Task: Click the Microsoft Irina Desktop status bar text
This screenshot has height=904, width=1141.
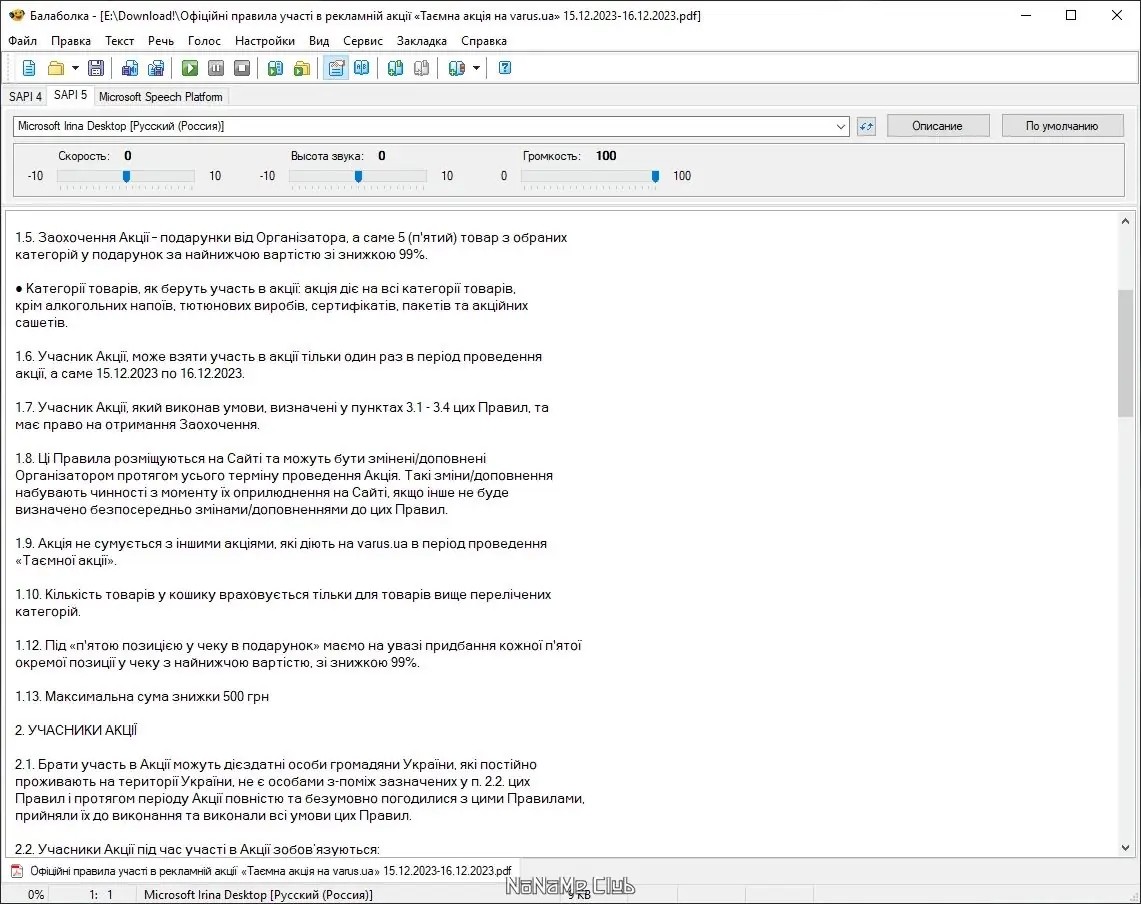Action: coord(258,895)
